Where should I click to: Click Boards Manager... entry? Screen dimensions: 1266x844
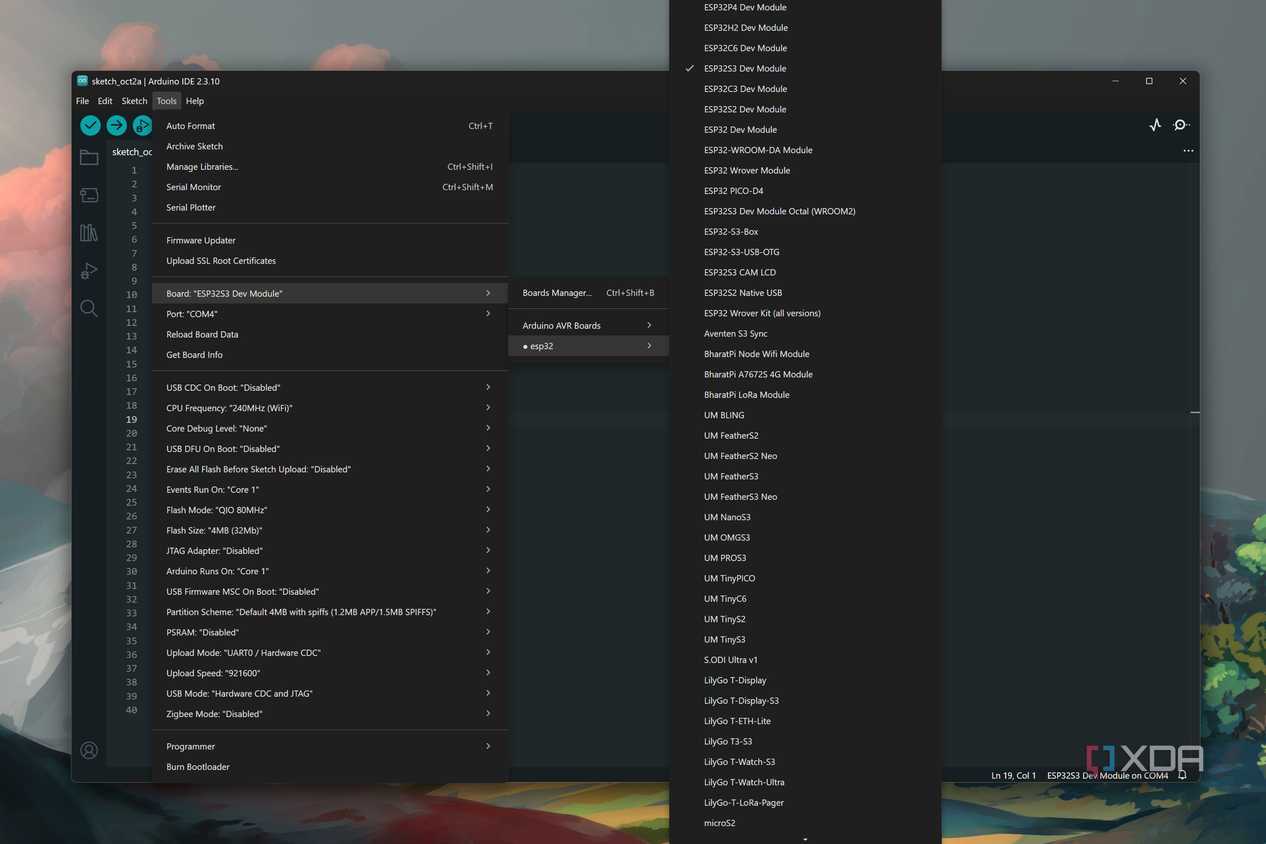click(588, 293)
